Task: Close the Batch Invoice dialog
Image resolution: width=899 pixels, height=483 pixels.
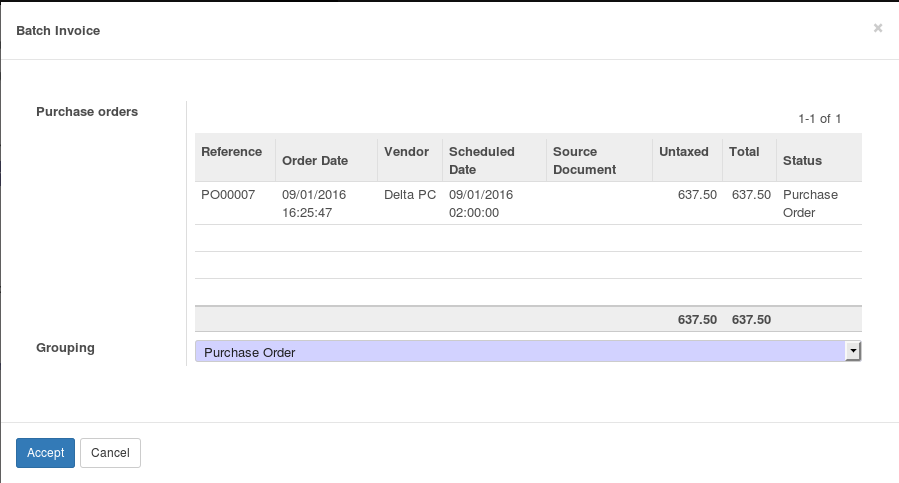Action: tap(877, 28)
